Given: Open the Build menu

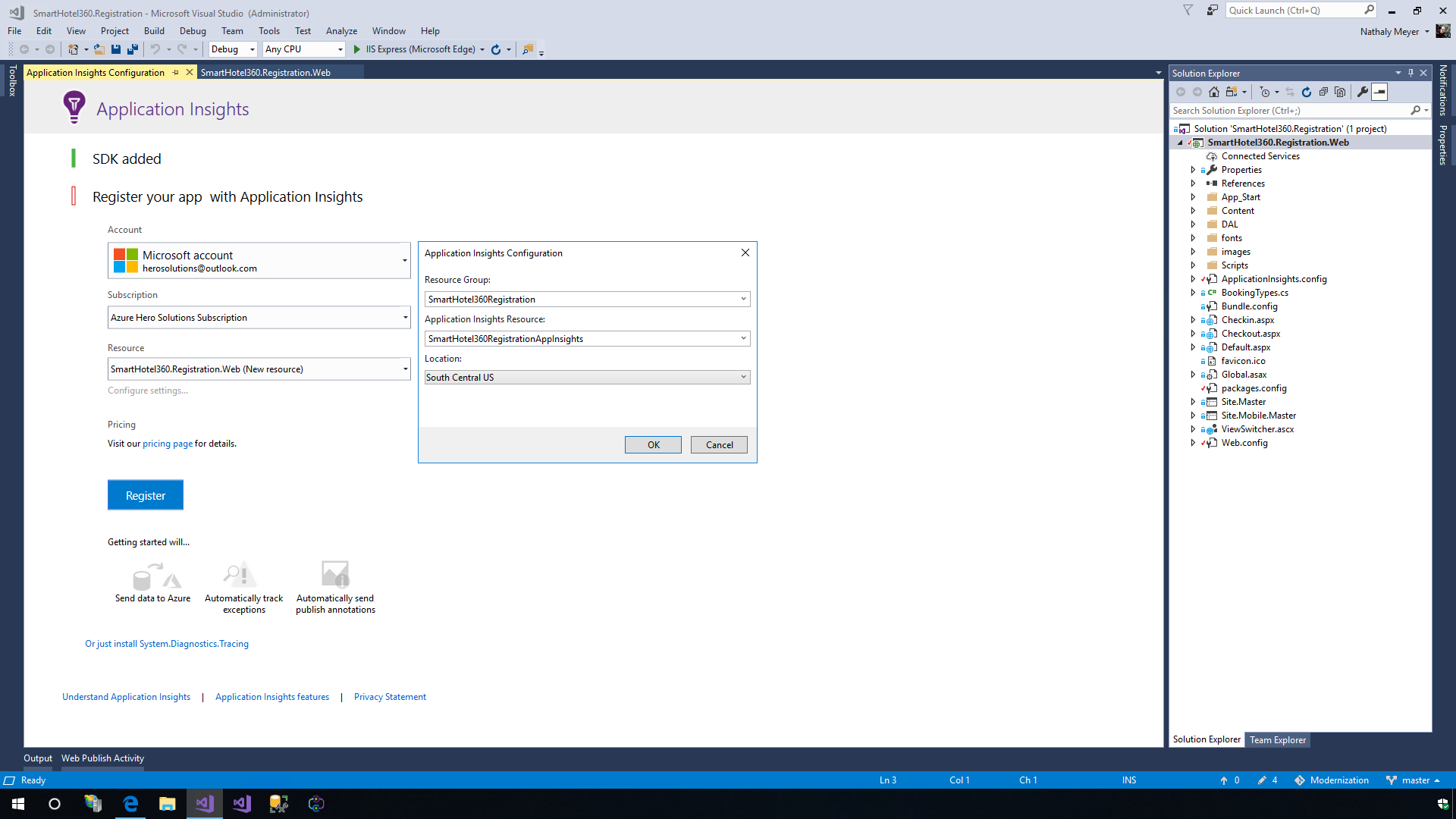Looking at the screenshot, I should (154, 31).
